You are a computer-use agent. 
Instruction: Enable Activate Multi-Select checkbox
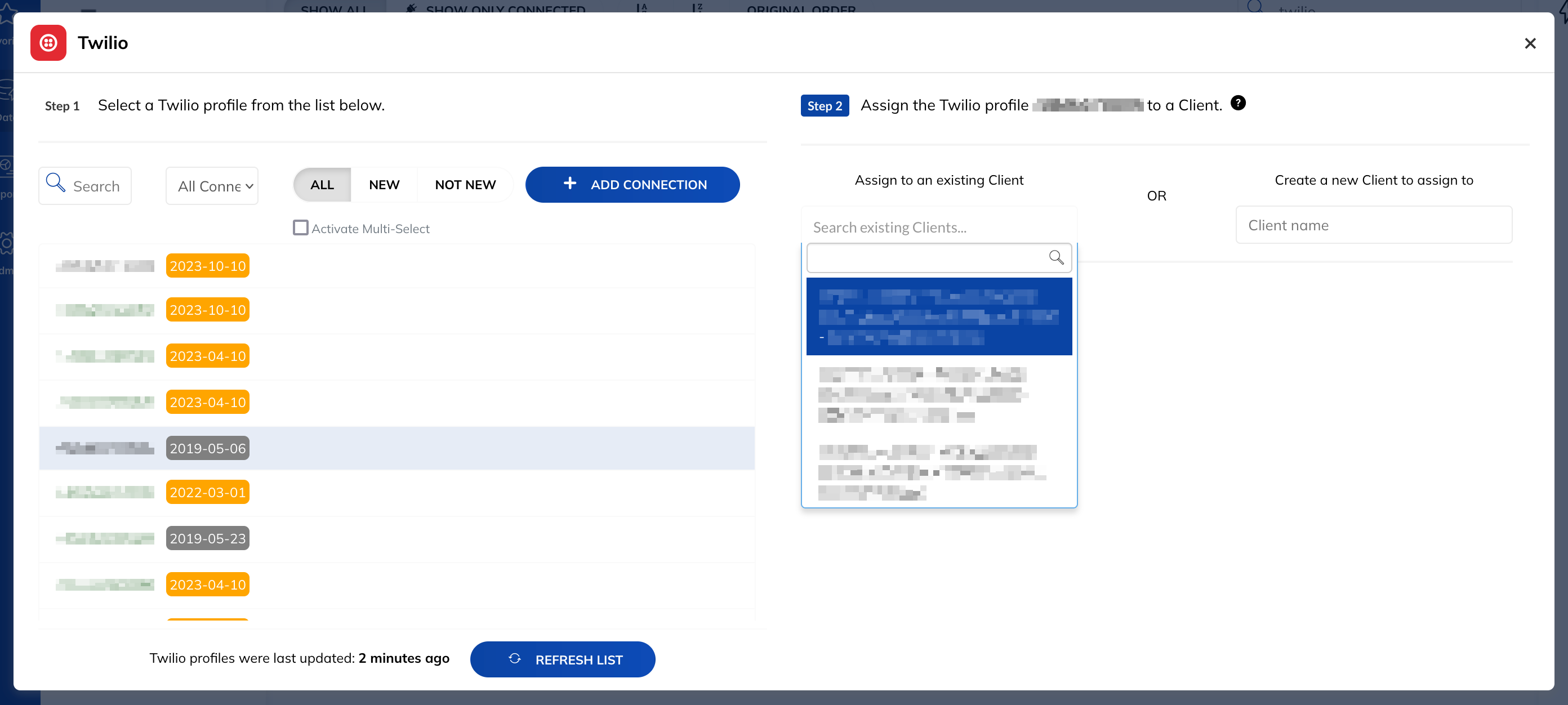(x=301, y=227)
